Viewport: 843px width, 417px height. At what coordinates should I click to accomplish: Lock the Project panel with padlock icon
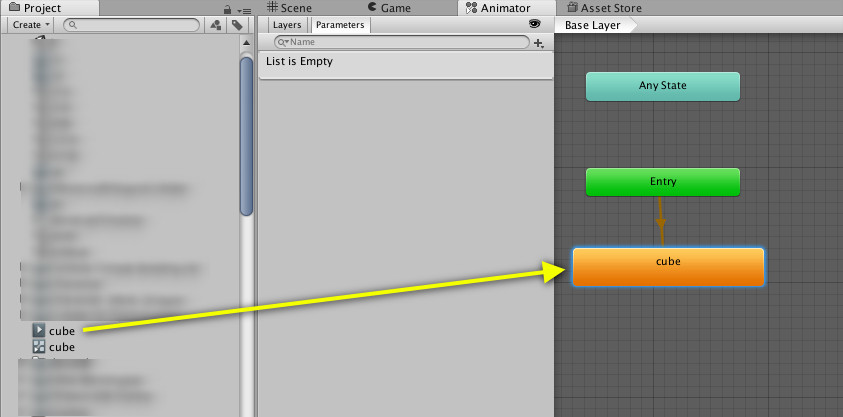(x=227, y=10)
